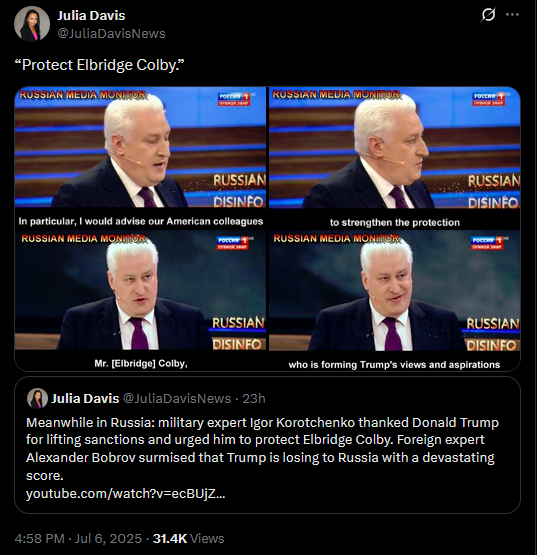This screenshot has width=537, height=555.
Task: Open the bottom-left image "Mr. [Elbridge] Colby"
Action: tap(140, 301)
